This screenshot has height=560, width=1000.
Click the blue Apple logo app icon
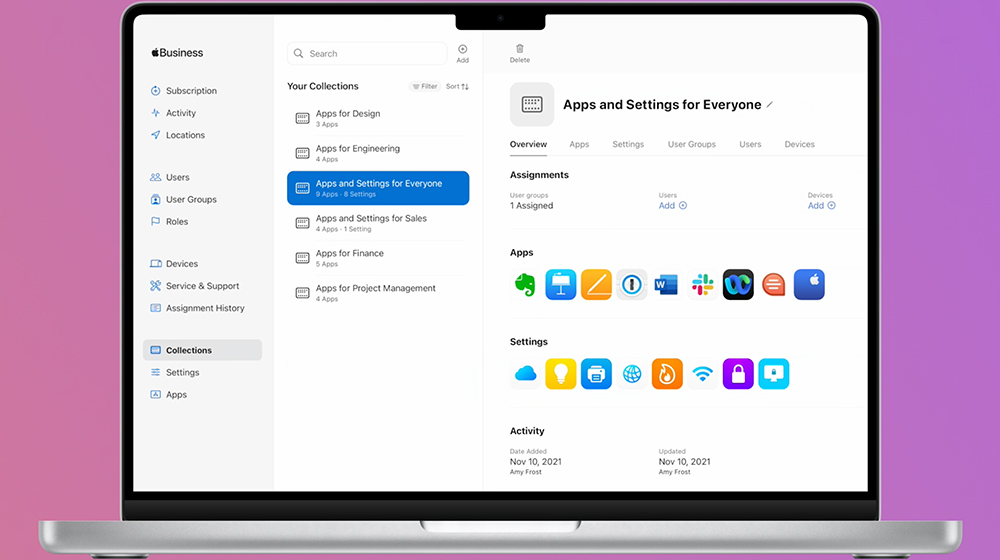809,284
